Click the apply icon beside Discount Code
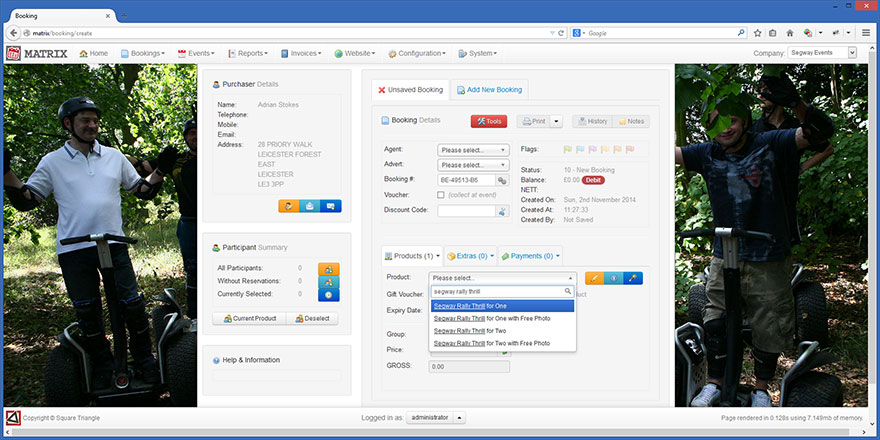This screenshot has height=440, width=880. pos(502,211)
